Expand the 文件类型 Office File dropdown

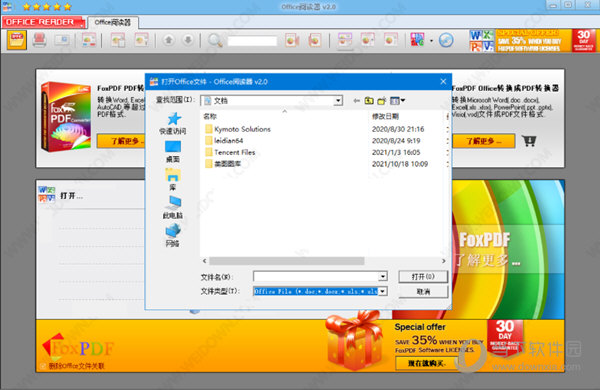point(383,291)
